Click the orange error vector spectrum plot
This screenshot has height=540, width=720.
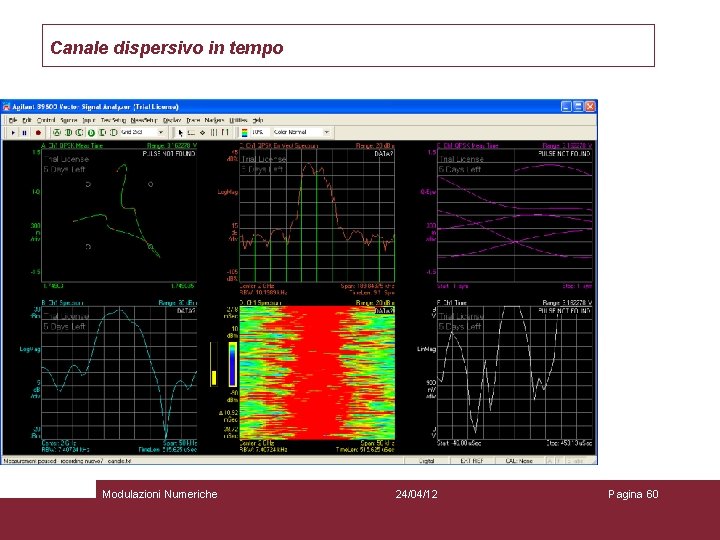point(317,215)
